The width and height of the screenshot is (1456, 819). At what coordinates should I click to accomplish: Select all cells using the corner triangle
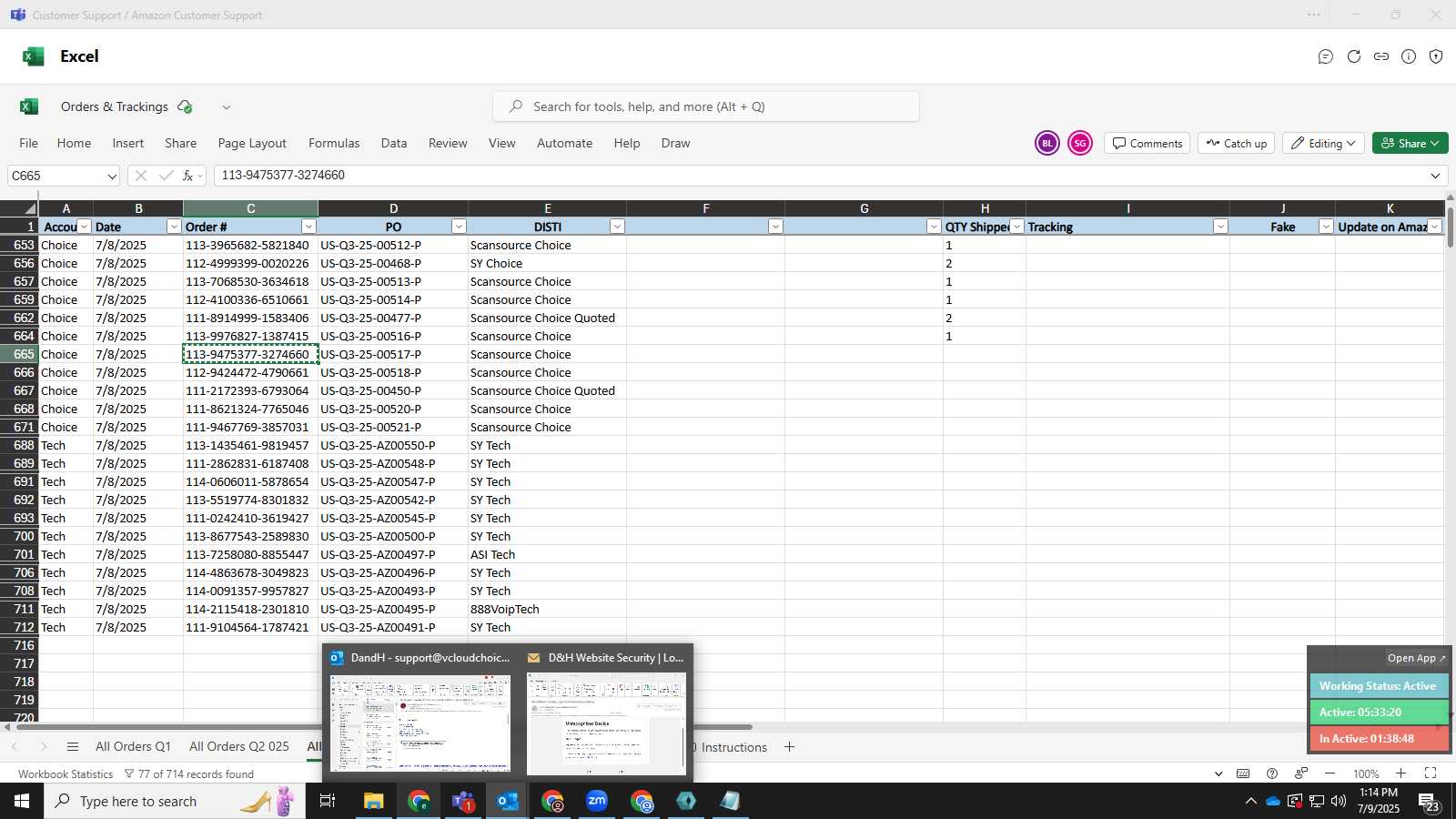click(x=29, y=208)
